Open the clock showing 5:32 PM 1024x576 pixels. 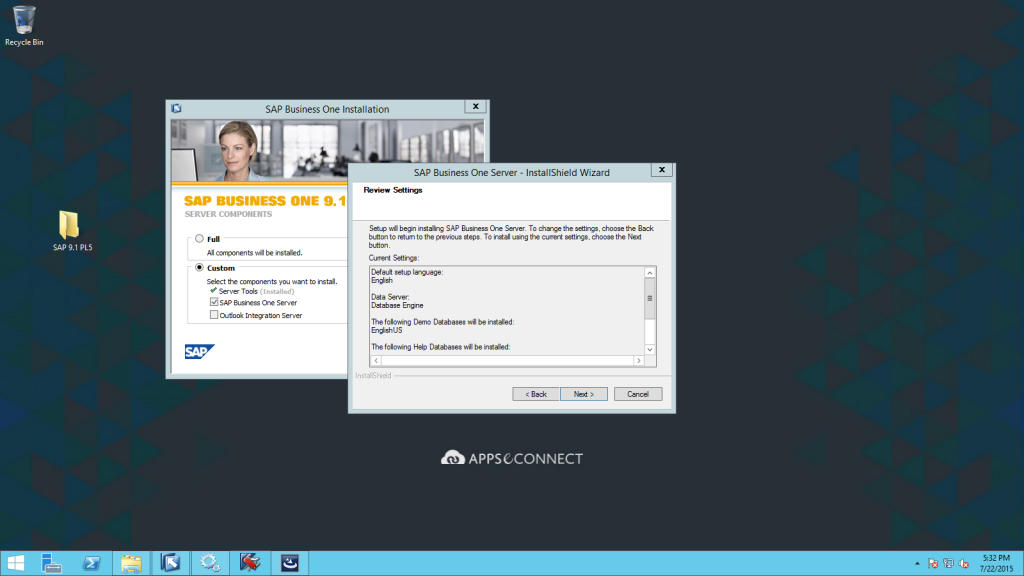click(x=996, y=564)
